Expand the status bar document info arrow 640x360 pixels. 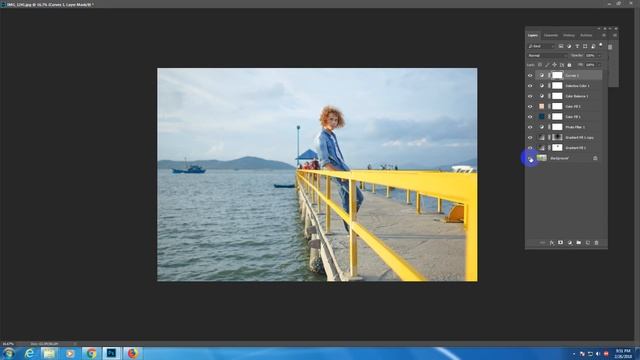point(75,344)
